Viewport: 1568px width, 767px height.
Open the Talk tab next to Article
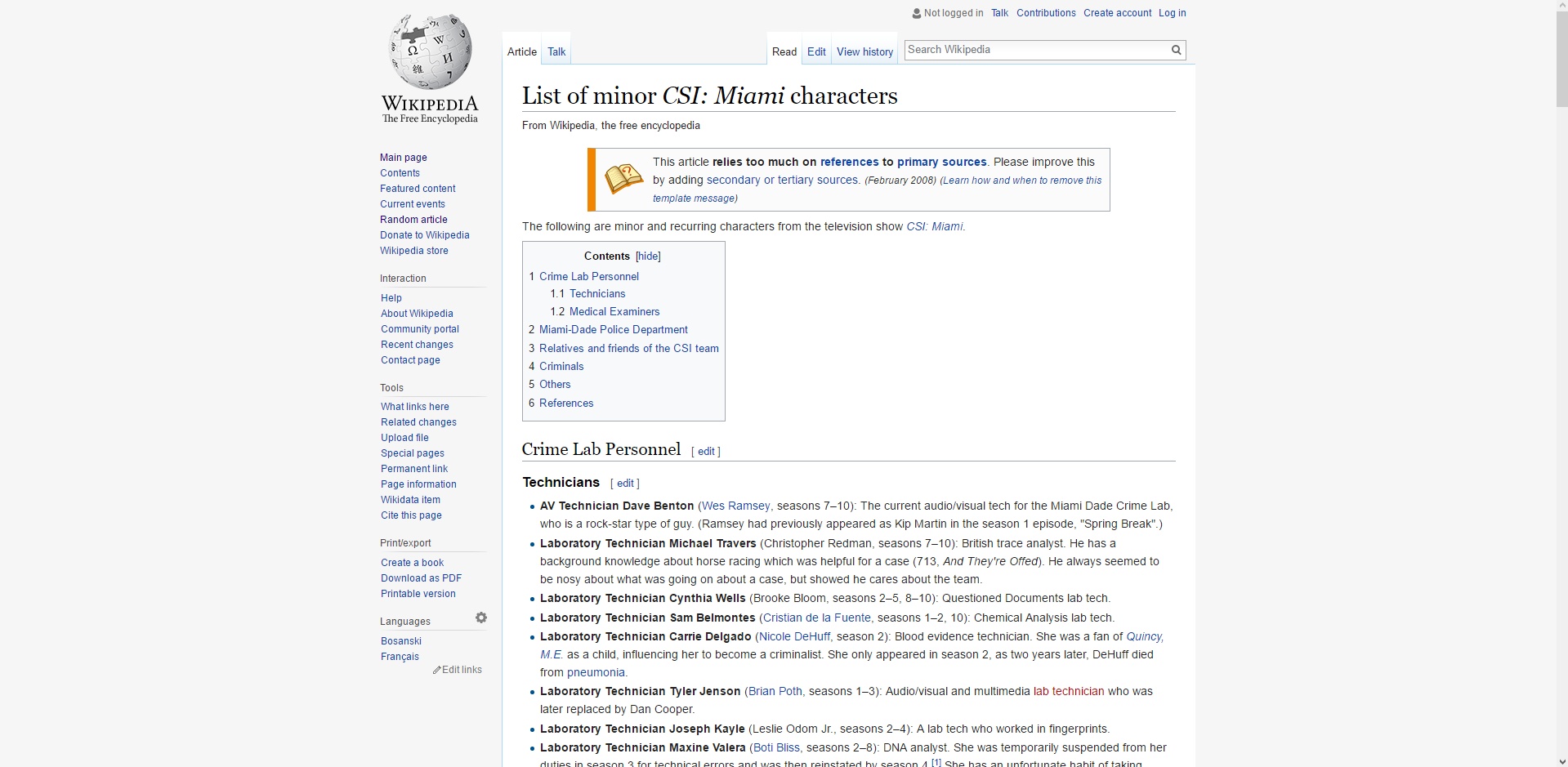click(556, 51)
